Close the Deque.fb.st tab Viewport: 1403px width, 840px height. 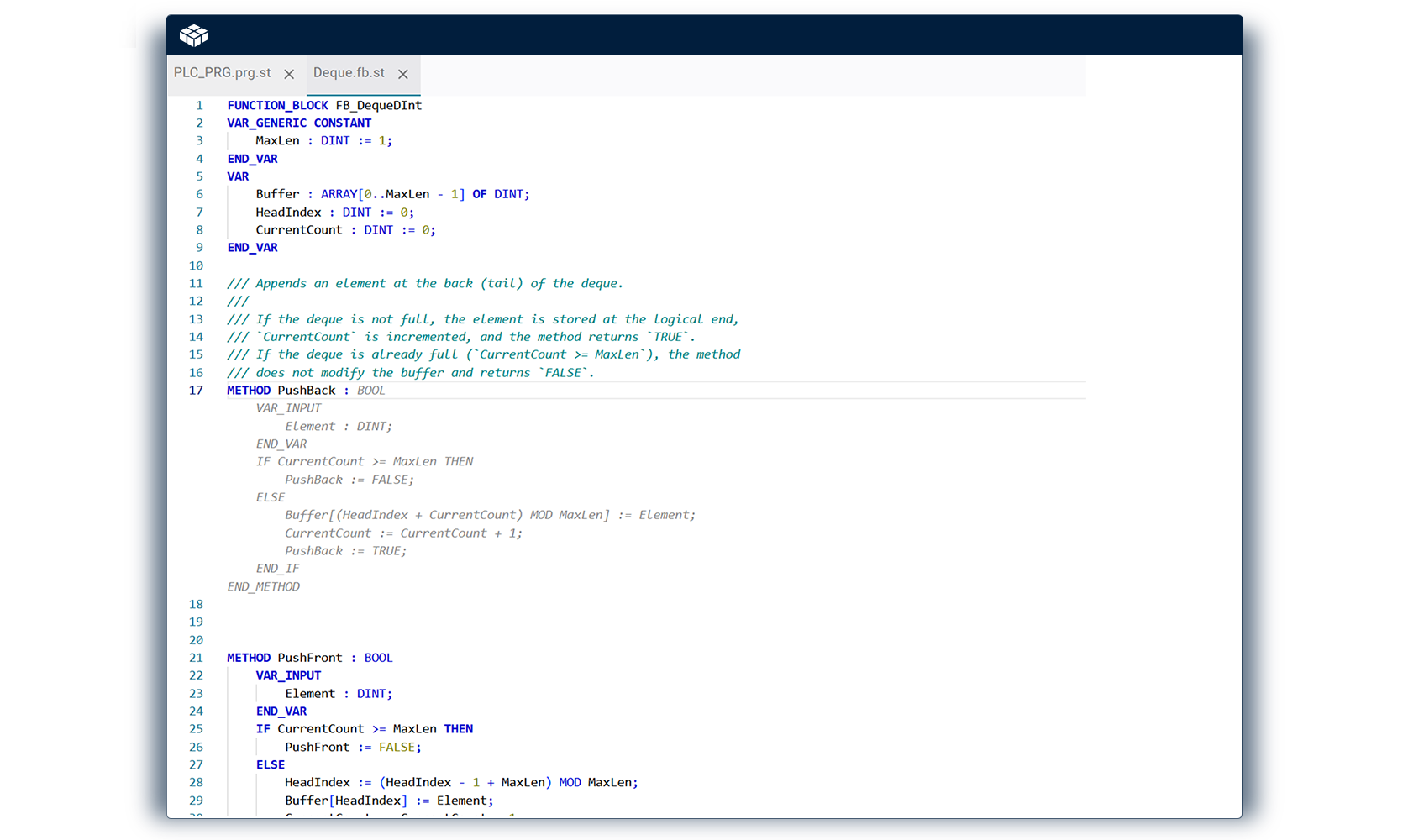click(x=403, y=74)
